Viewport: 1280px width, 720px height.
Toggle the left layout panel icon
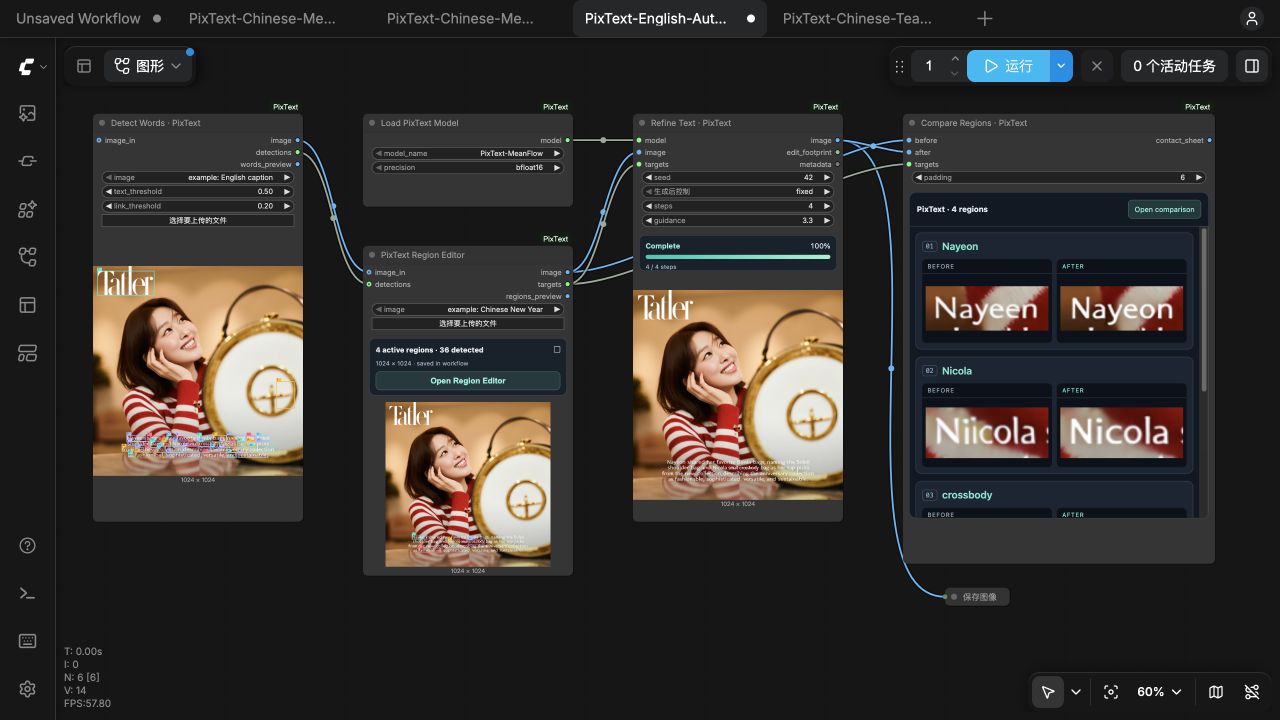coord(84,66)
